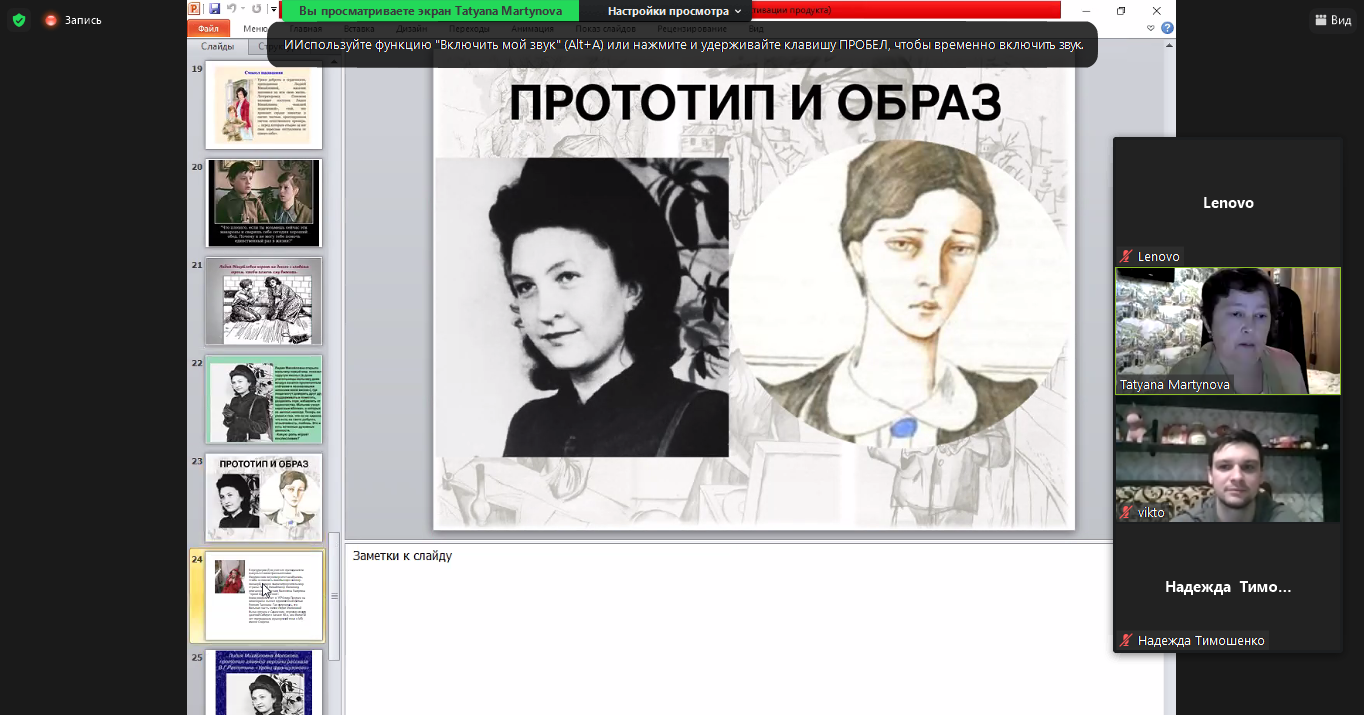Image resolution: width=1364 pixels, height=715 pixels.
Task: Expand the Настройки просмотра dropdown
Action: pyautogui.click(x=675, y=11)
